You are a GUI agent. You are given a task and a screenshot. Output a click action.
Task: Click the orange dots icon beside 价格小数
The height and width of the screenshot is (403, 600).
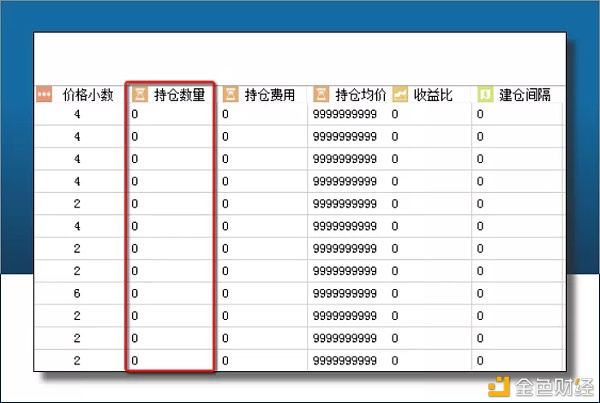click(x=44, y=94)
